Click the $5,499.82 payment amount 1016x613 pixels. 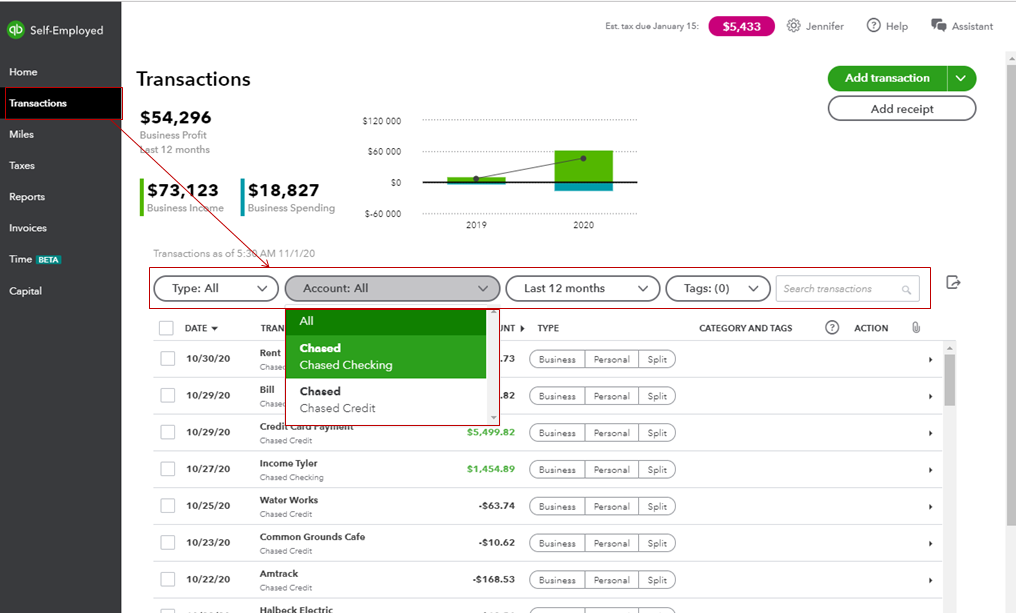(491, 432)
